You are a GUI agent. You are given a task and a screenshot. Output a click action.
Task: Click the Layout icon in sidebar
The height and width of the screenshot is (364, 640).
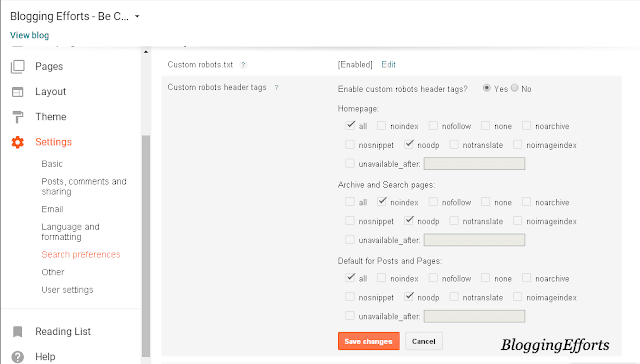pos(18,92)
